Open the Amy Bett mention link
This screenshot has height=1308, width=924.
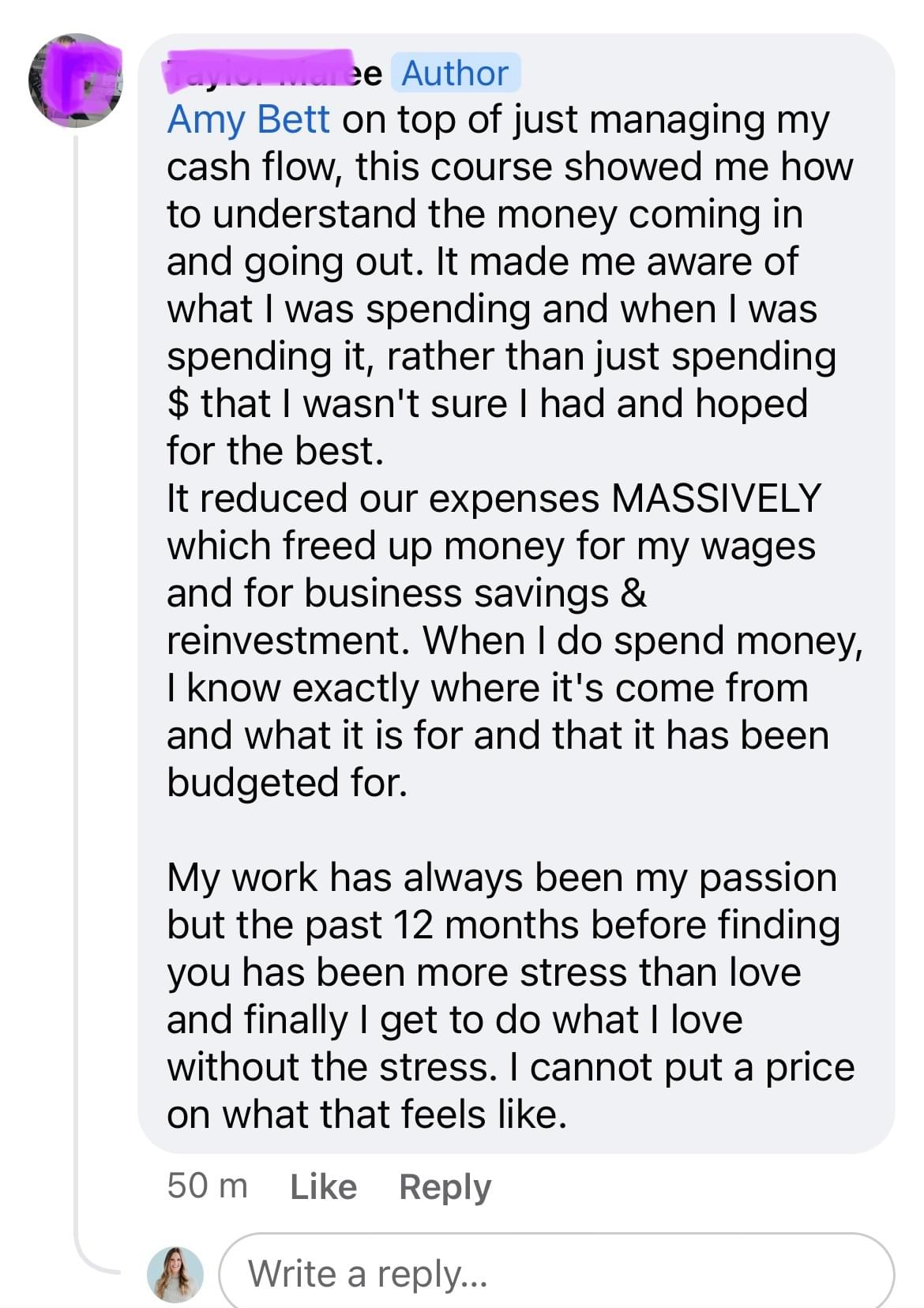(248, 120)
